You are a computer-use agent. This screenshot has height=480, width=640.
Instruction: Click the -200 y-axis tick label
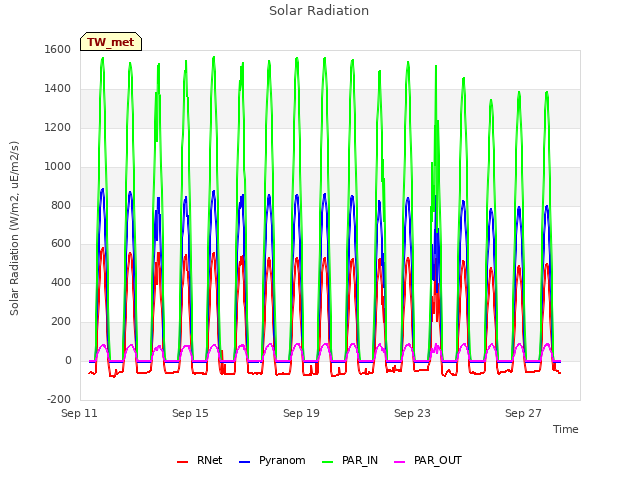click(x=59, y=399)
